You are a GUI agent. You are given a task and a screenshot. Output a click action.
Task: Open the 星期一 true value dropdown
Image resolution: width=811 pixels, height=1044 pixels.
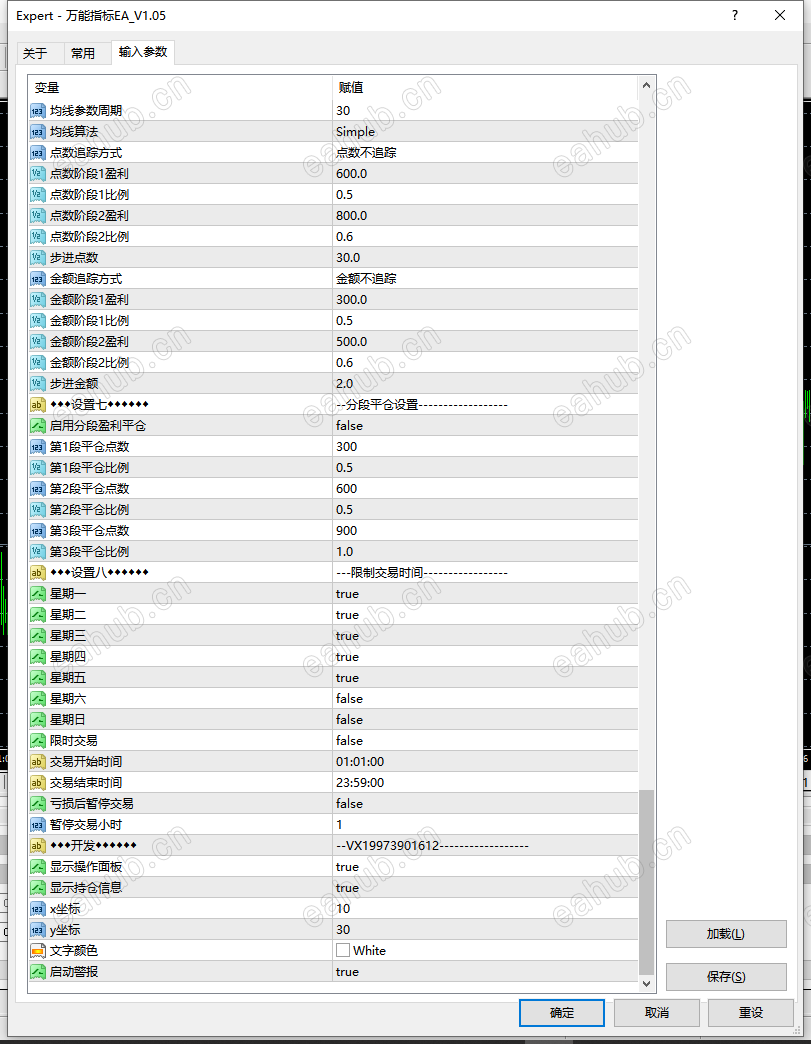(485, 594)
